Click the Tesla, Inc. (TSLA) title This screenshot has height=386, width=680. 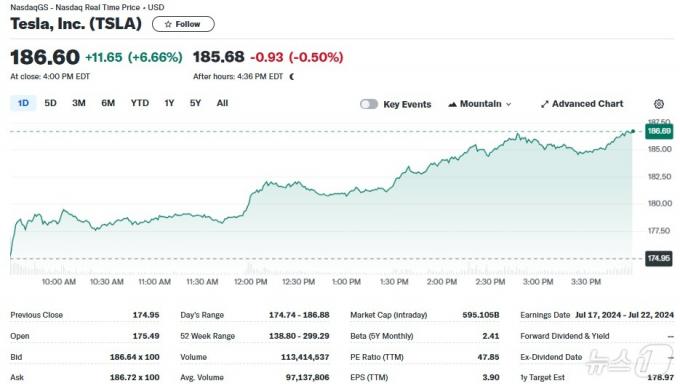(76, 24)
